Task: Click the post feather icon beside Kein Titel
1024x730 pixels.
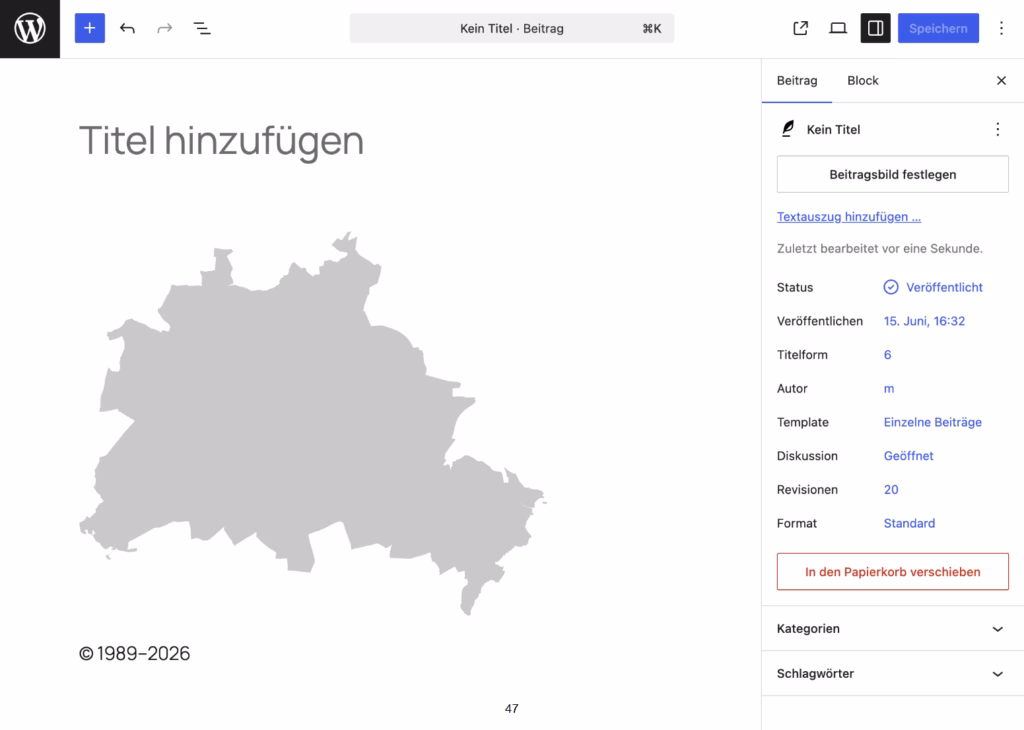Action: (788, 129)
